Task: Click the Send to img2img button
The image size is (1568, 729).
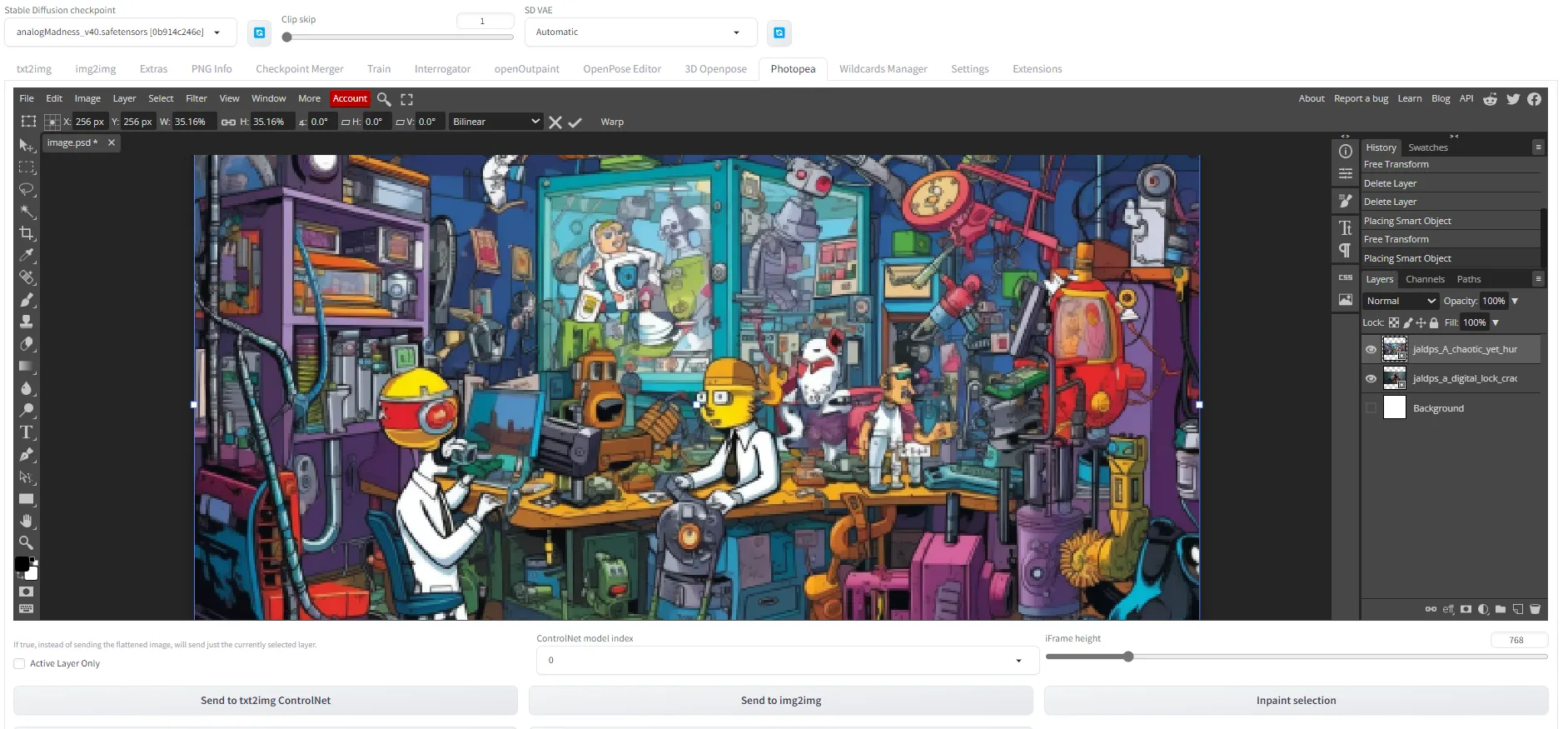Action: (x=780, y=701)
